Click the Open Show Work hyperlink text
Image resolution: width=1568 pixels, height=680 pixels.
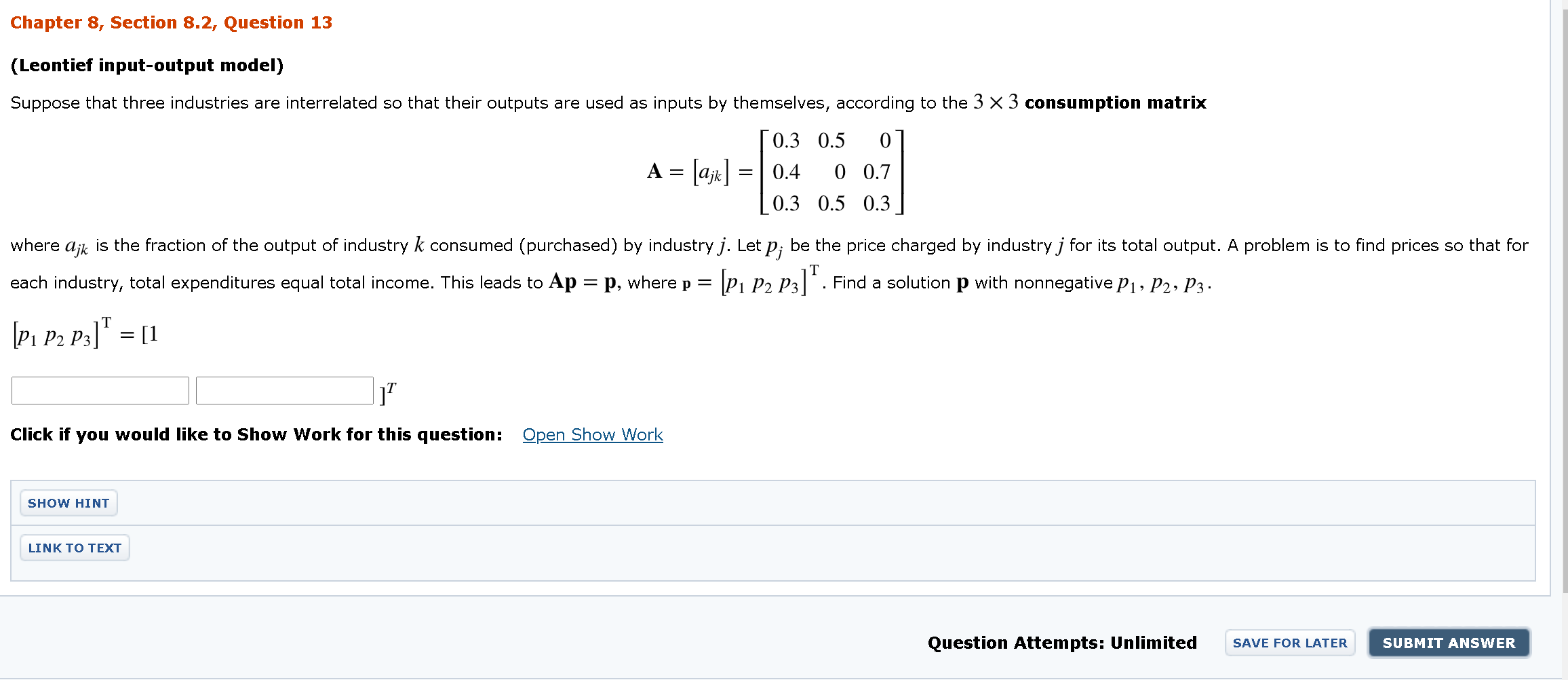click(x=592, y=434)
